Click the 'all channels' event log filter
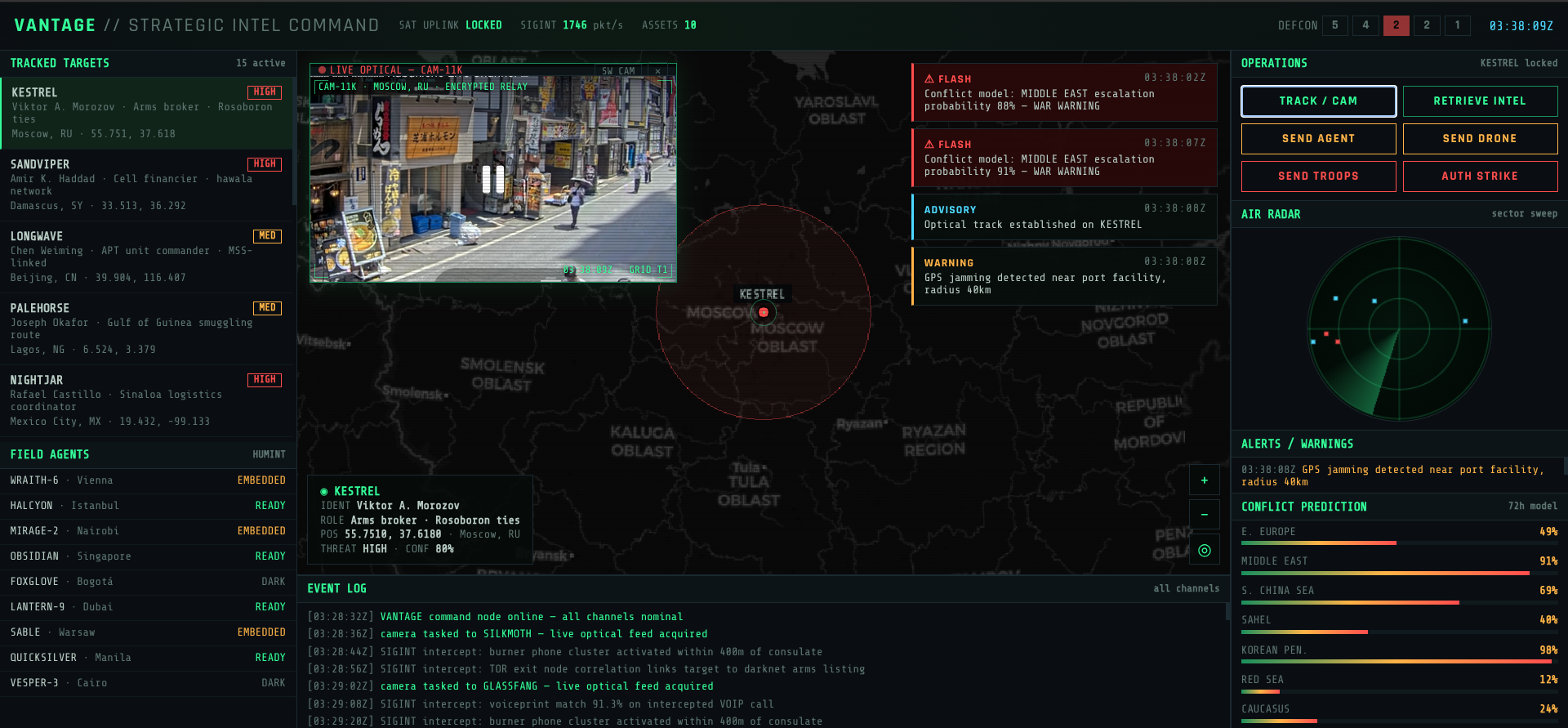This screenshot has width=1568, height=728. (x=1186, y=588)
